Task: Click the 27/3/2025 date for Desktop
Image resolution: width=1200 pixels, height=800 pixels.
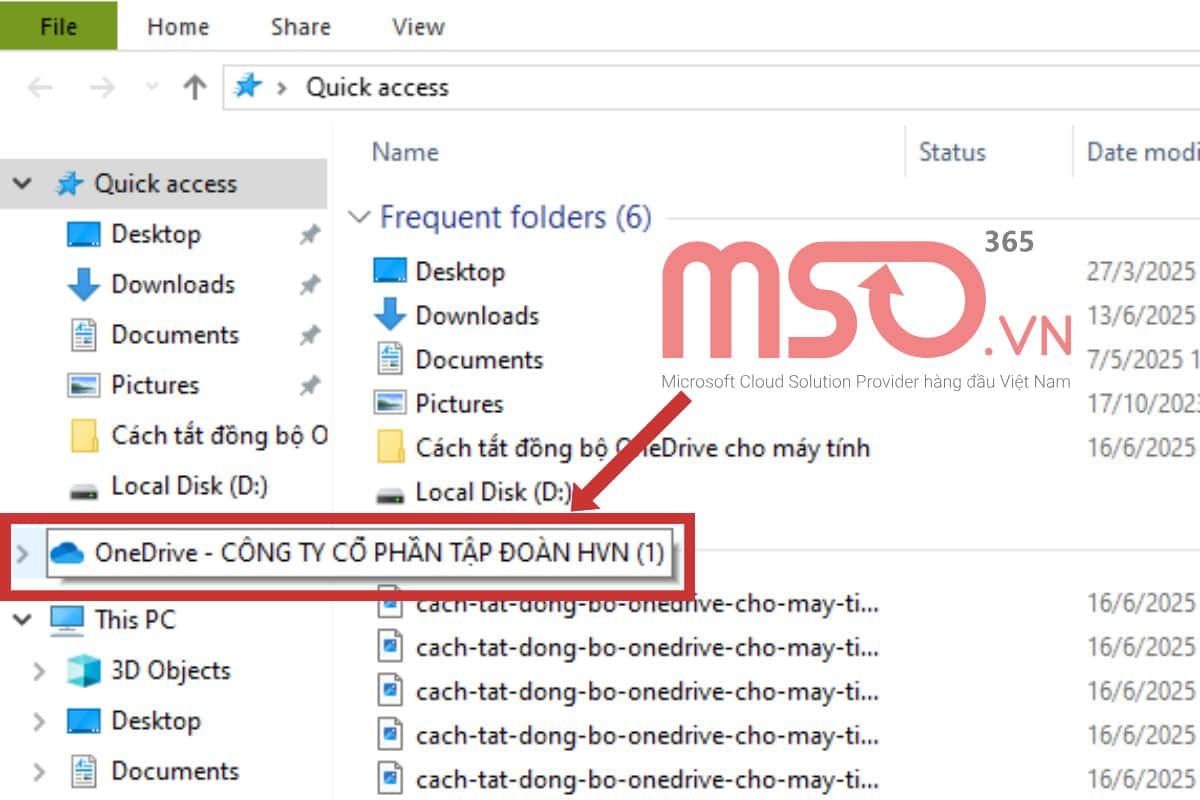Action: point(1142,272)
